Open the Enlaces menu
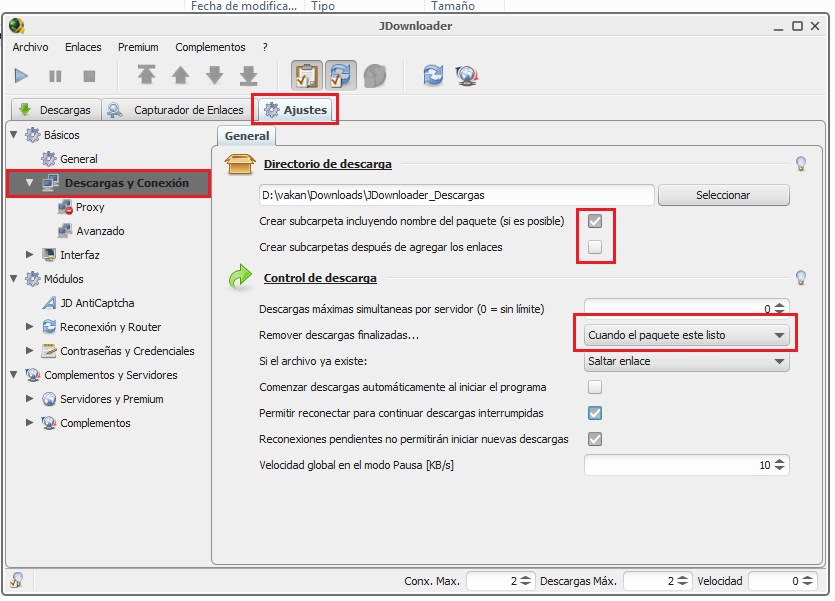835x601 pixels. click(x=83, y=47)
